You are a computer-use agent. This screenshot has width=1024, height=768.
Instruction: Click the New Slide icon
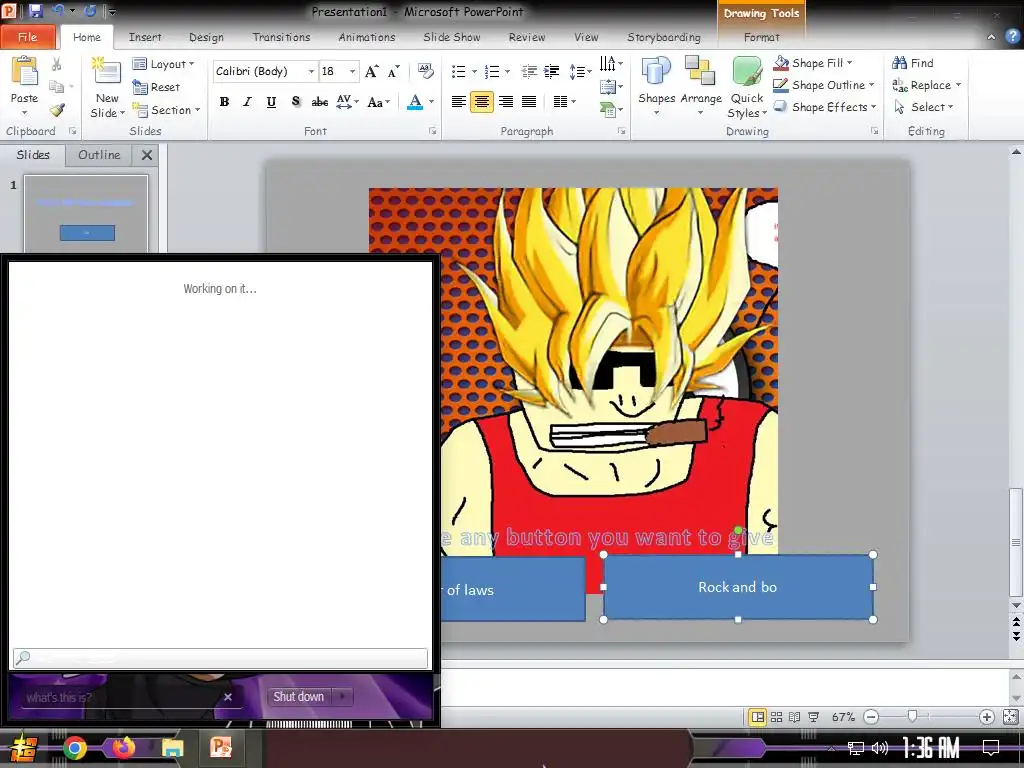click(x=106, y=72)
